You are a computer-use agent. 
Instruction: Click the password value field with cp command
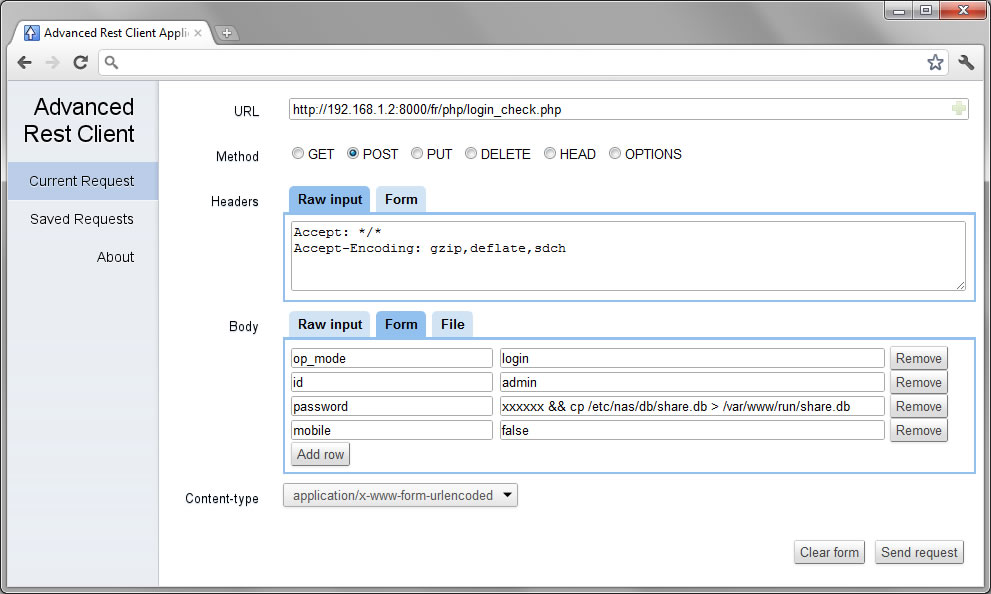(692, 406)
